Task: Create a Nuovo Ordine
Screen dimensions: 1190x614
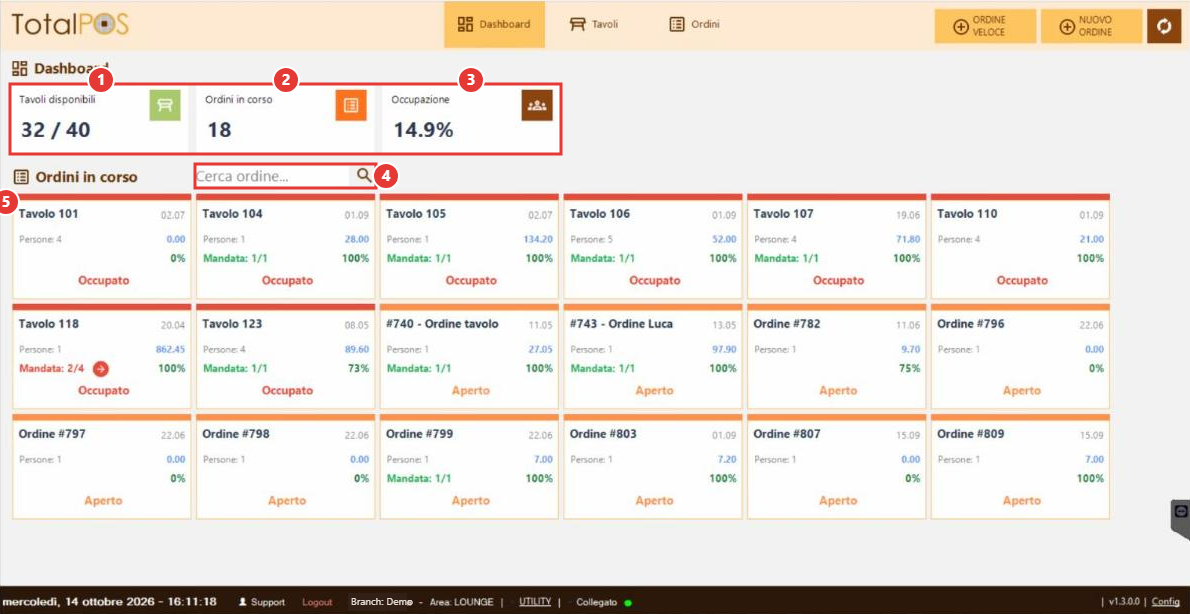Action: click(x=1091, y=27)
